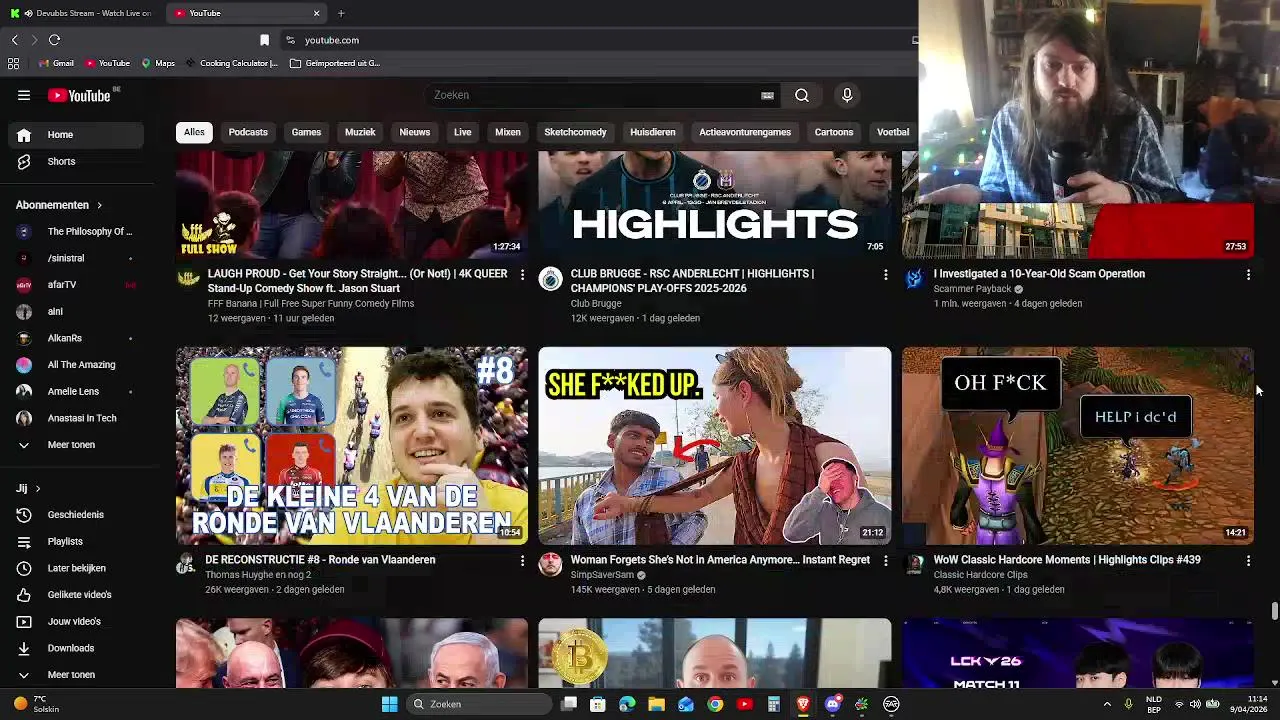Open the bookmarks bar apps grid icon
Image resolution: width=1280 pixels, height=720 pixels.
pyautogui.click(x=13, y=63)
